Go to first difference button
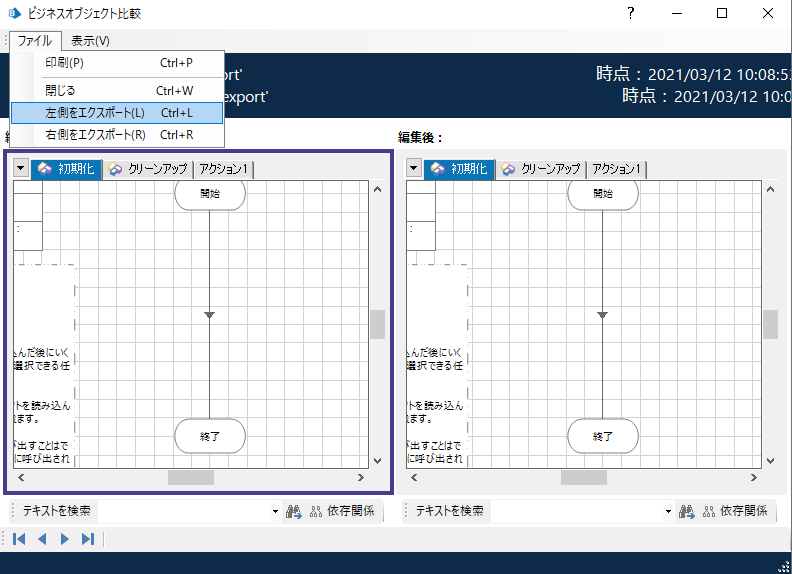Screen dimensions: 792x574 19,539
